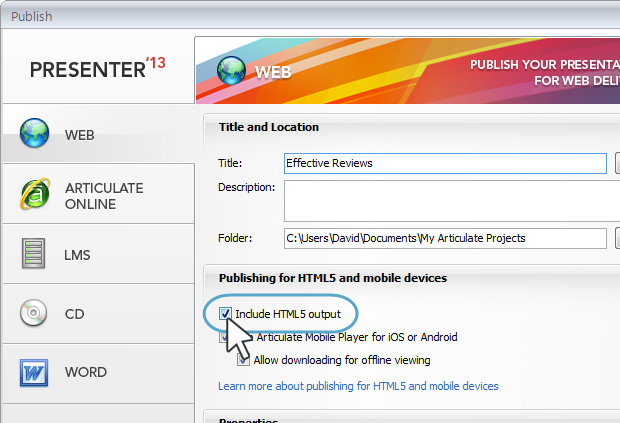Viewport: 620px width, 423px height.
Task: Click the 'Include HTML5 output' label
Action: tap(288, 314)
